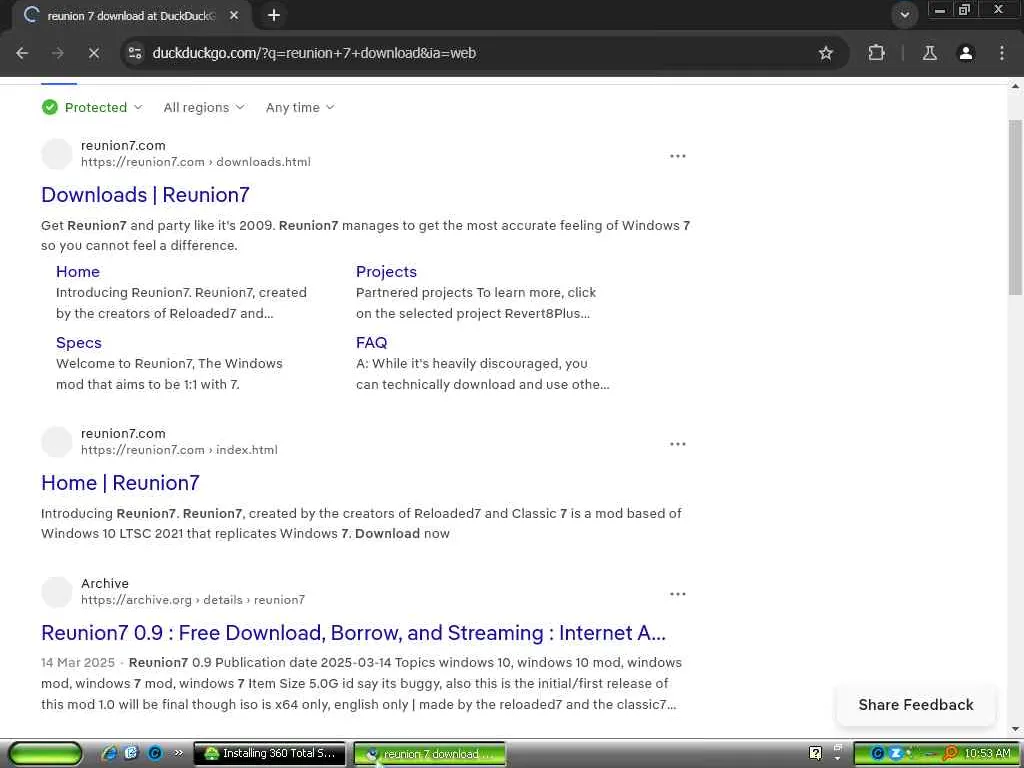Bookmark this page with the star
The width and height of the screenshot is (1024, 768).
pos(825,53)
